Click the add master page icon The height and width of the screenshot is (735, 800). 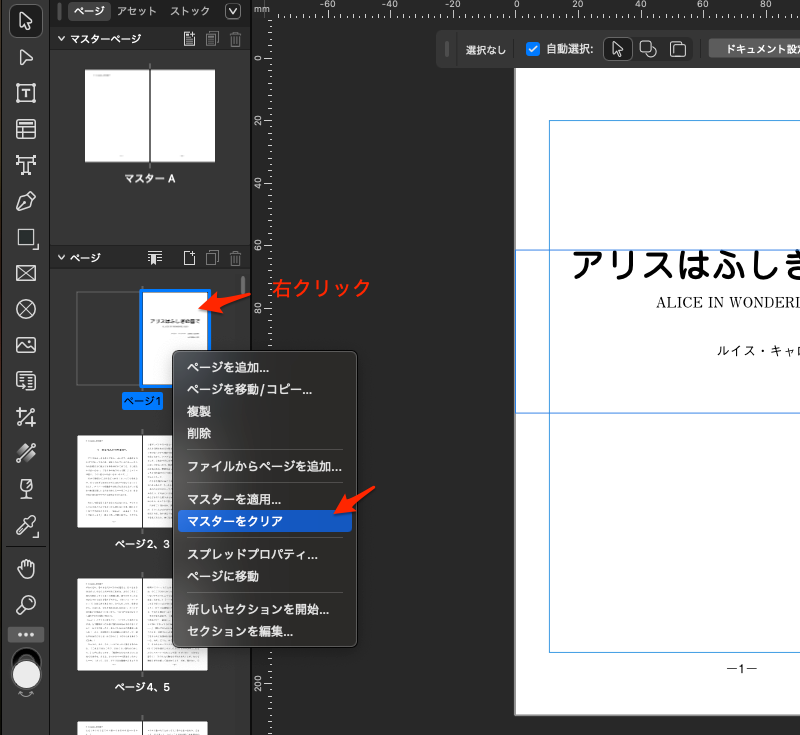click(190, 39)
